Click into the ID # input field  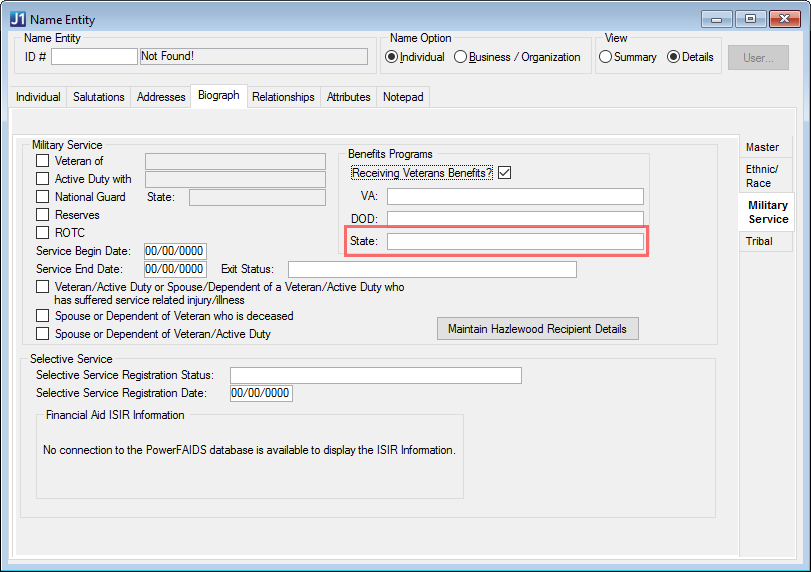pos(94,57)
